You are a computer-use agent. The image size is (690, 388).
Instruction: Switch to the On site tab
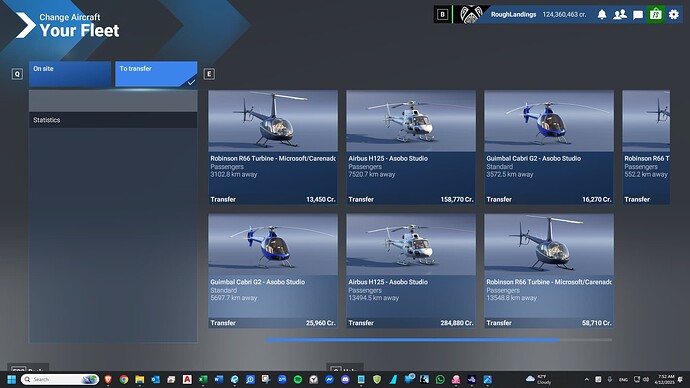(x=70, y=74)
